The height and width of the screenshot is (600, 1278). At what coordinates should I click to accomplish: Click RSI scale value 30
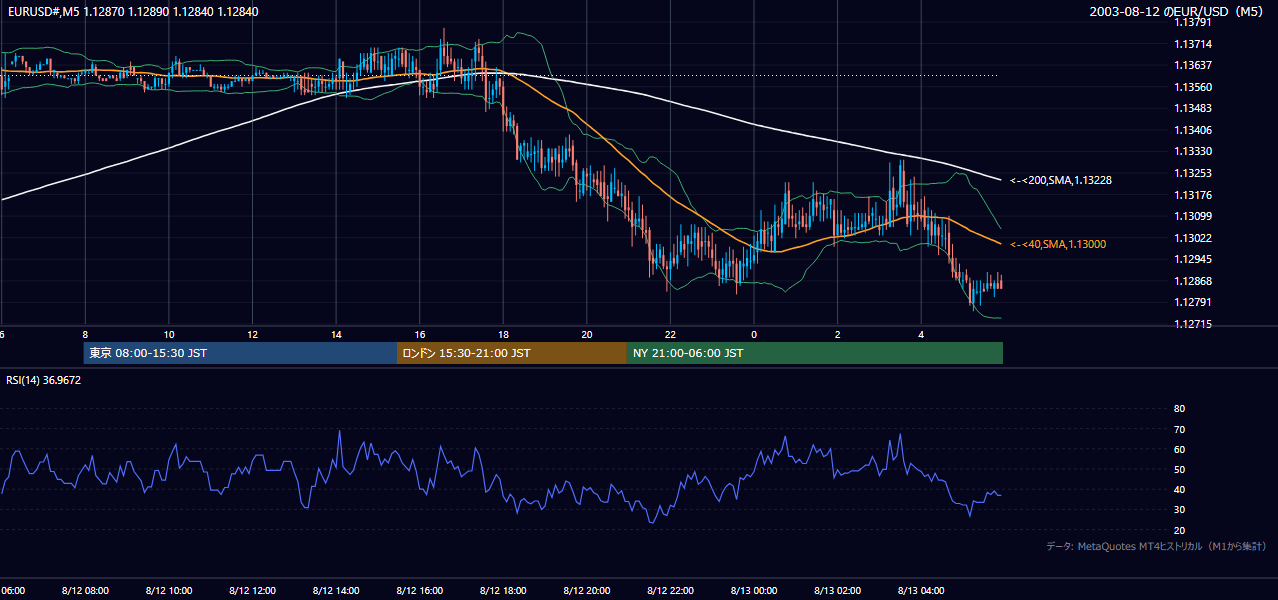point(1179,509)
